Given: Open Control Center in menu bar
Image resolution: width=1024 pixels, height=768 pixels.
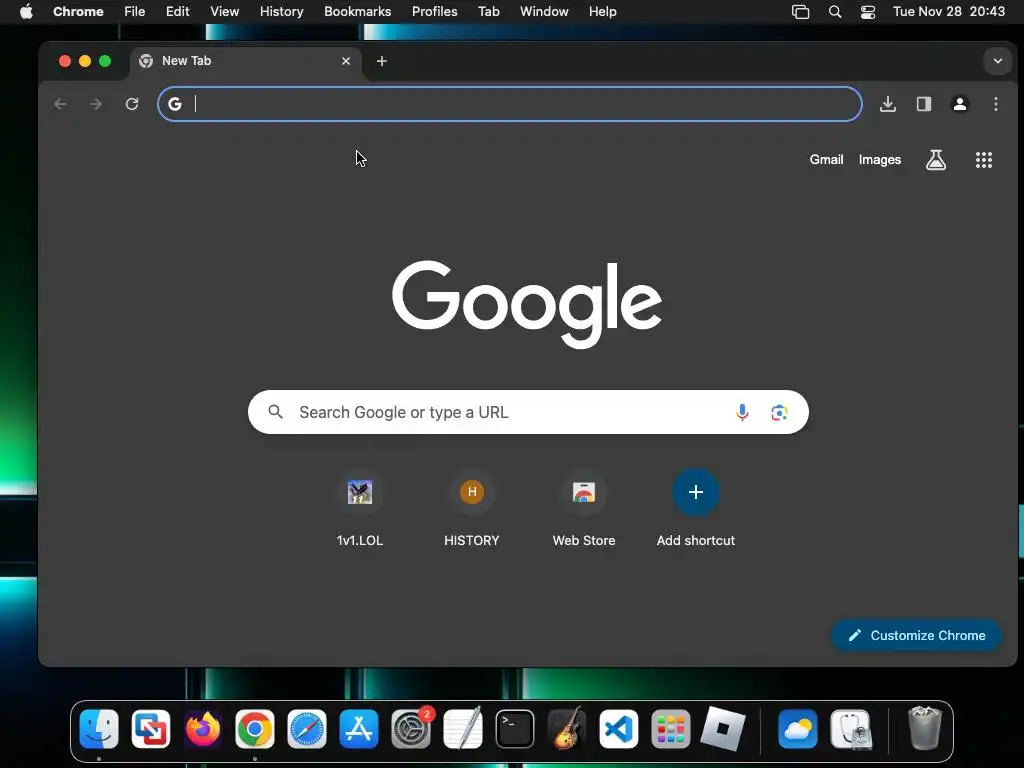Looking at the screenshot, I should (867, 11).
